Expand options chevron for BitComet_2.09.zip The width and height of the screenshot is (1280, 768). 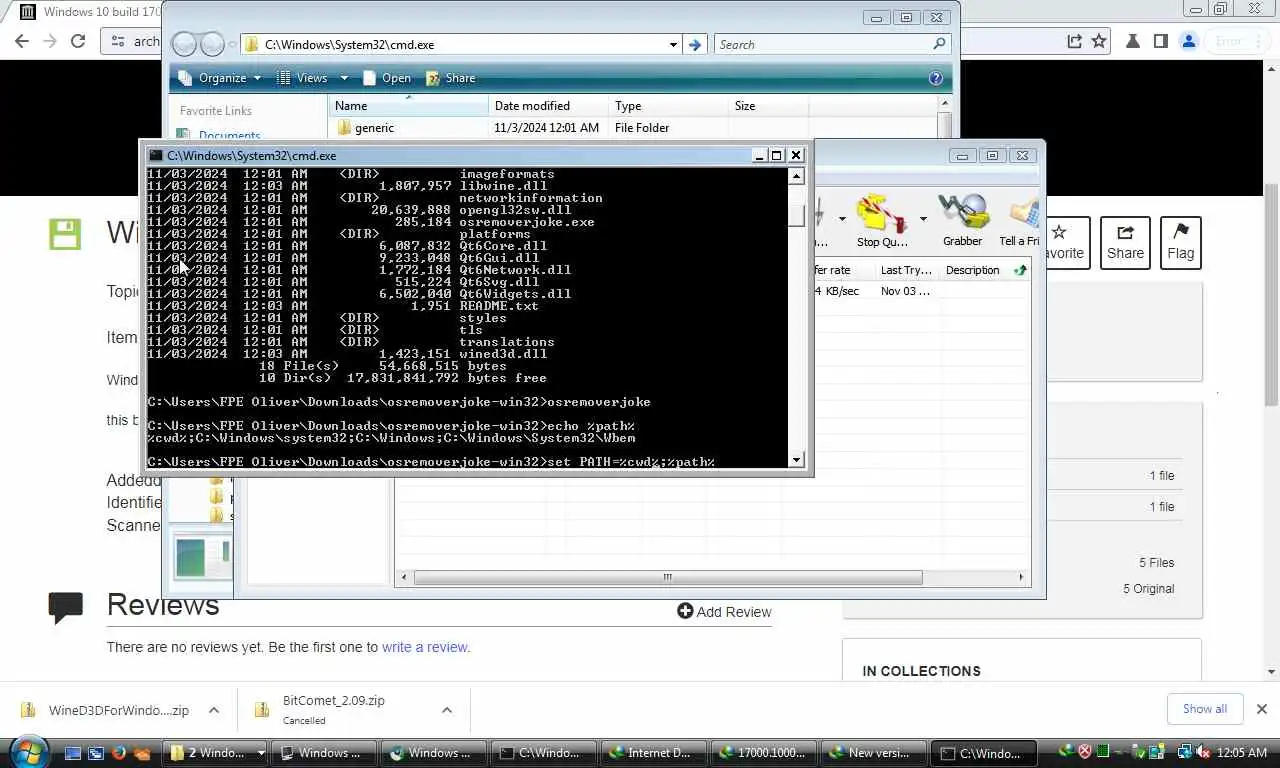click(x=447, y=710)
